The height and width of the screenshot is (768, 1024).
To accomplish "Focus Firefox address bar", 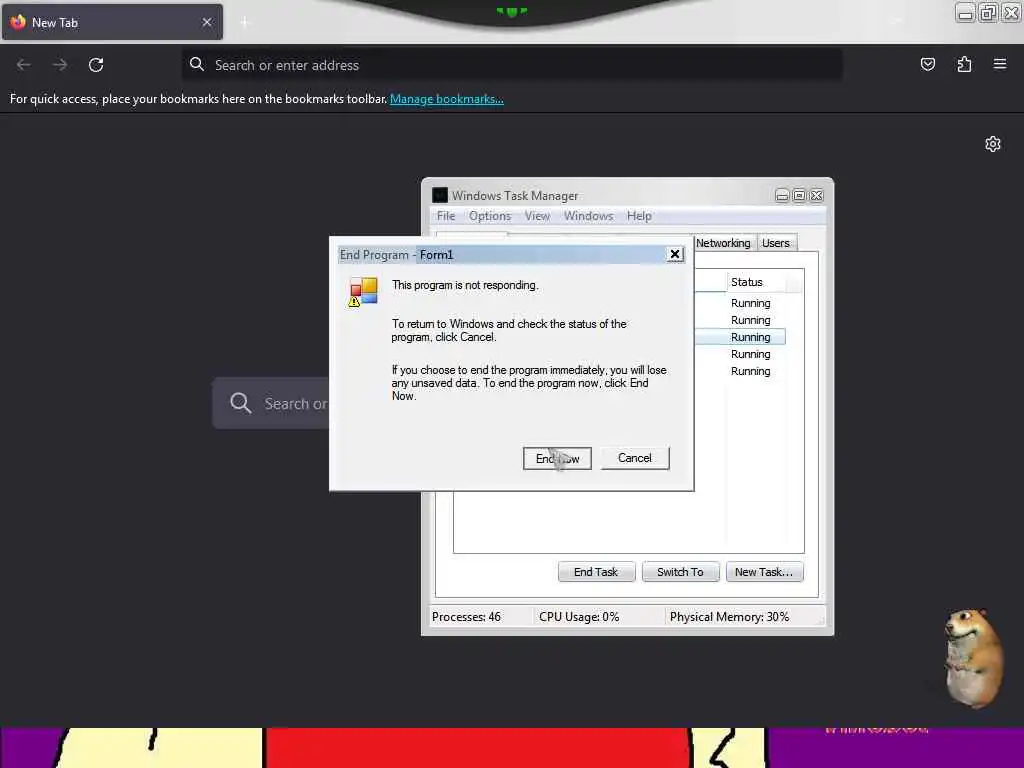I will [512, 65].
